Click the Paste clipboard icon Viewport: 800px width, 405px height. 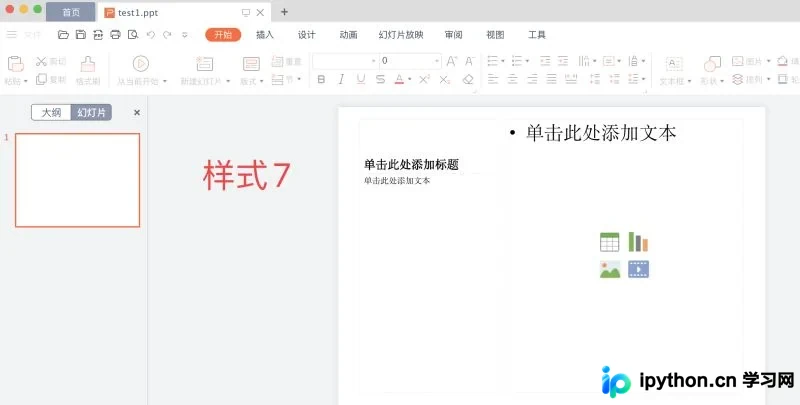coord(15,64)
